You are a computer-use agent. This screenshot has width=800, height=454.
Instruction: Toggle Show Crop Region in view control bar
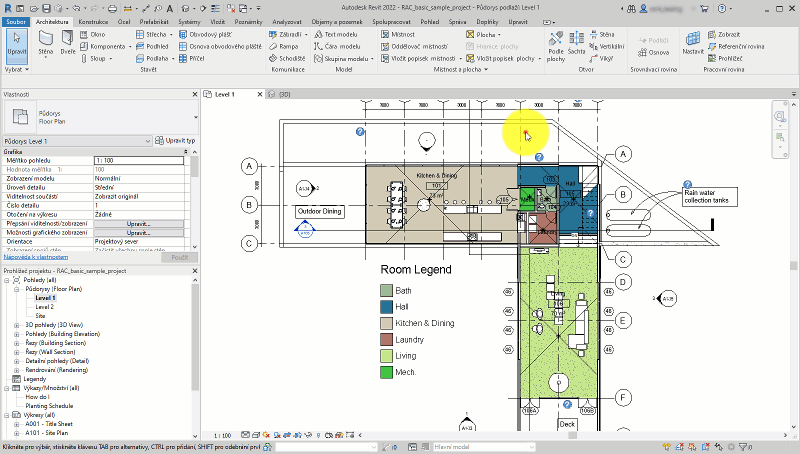click(298, 435)
